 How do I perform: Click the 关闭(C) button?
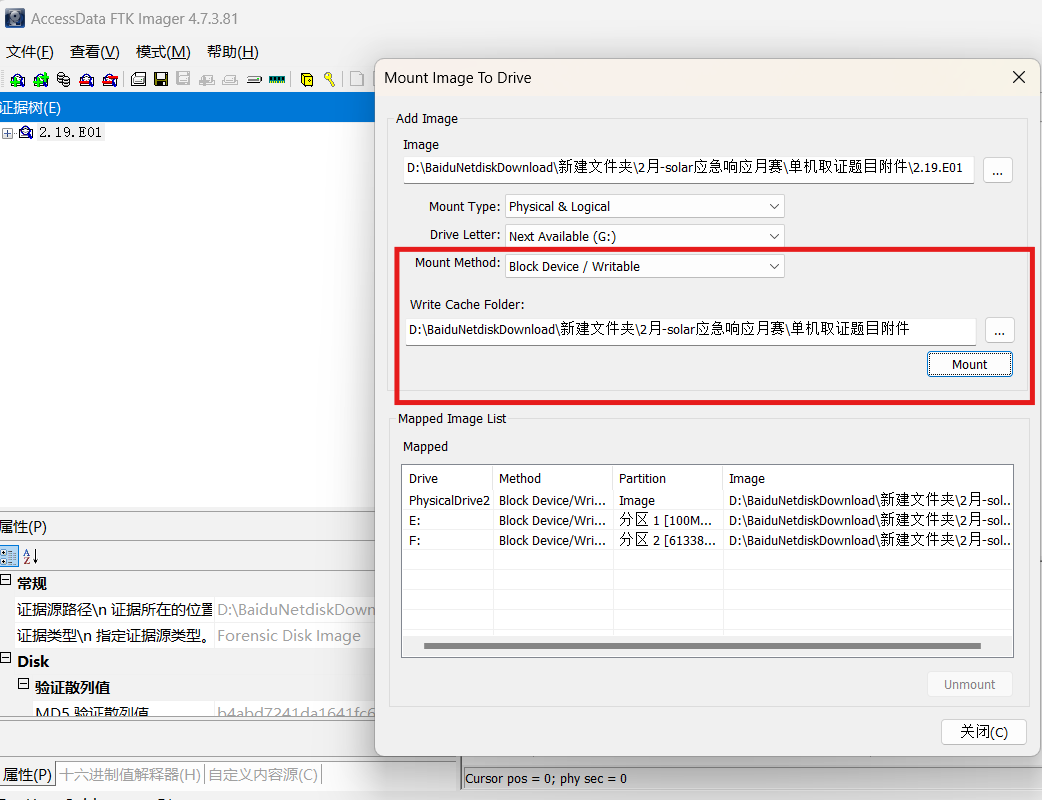tap(984, 732)
